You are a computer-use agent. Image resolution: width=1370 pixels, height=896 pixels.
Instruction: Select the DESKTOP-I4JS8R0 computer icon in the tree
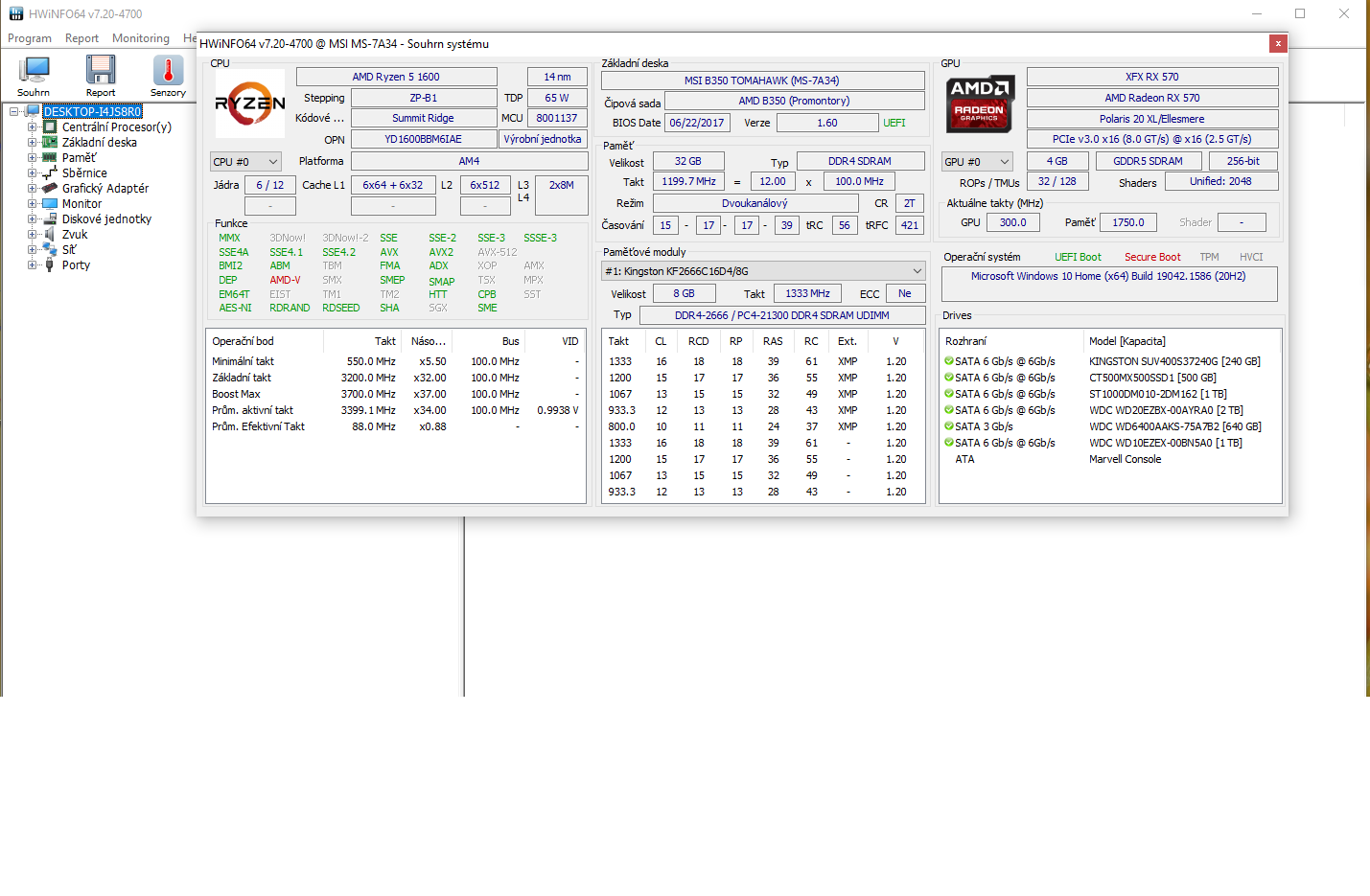pos(34,111)
